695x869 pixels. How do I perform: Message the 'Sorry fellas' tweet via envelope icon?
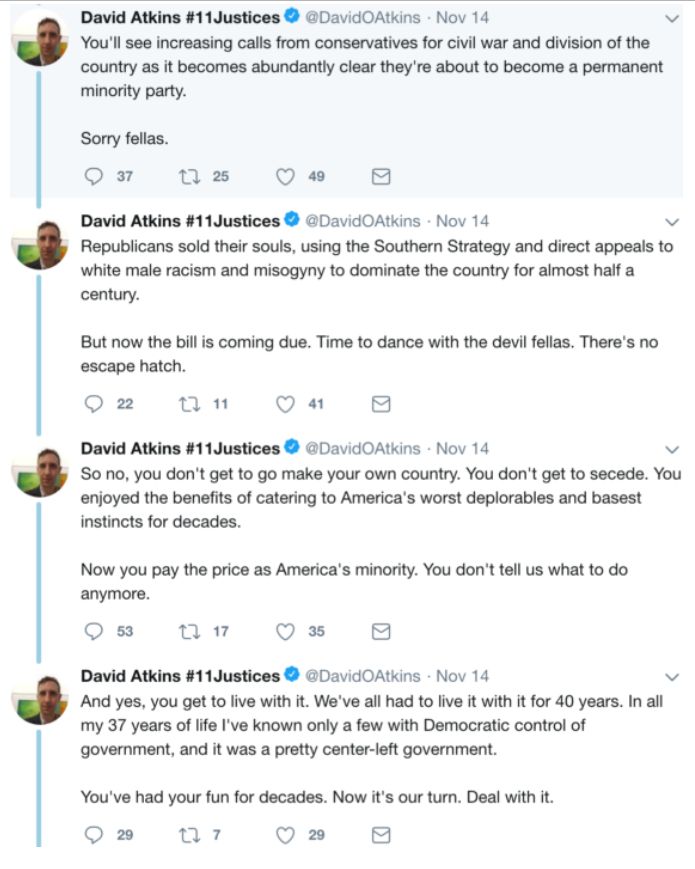(x=380, y=176)
